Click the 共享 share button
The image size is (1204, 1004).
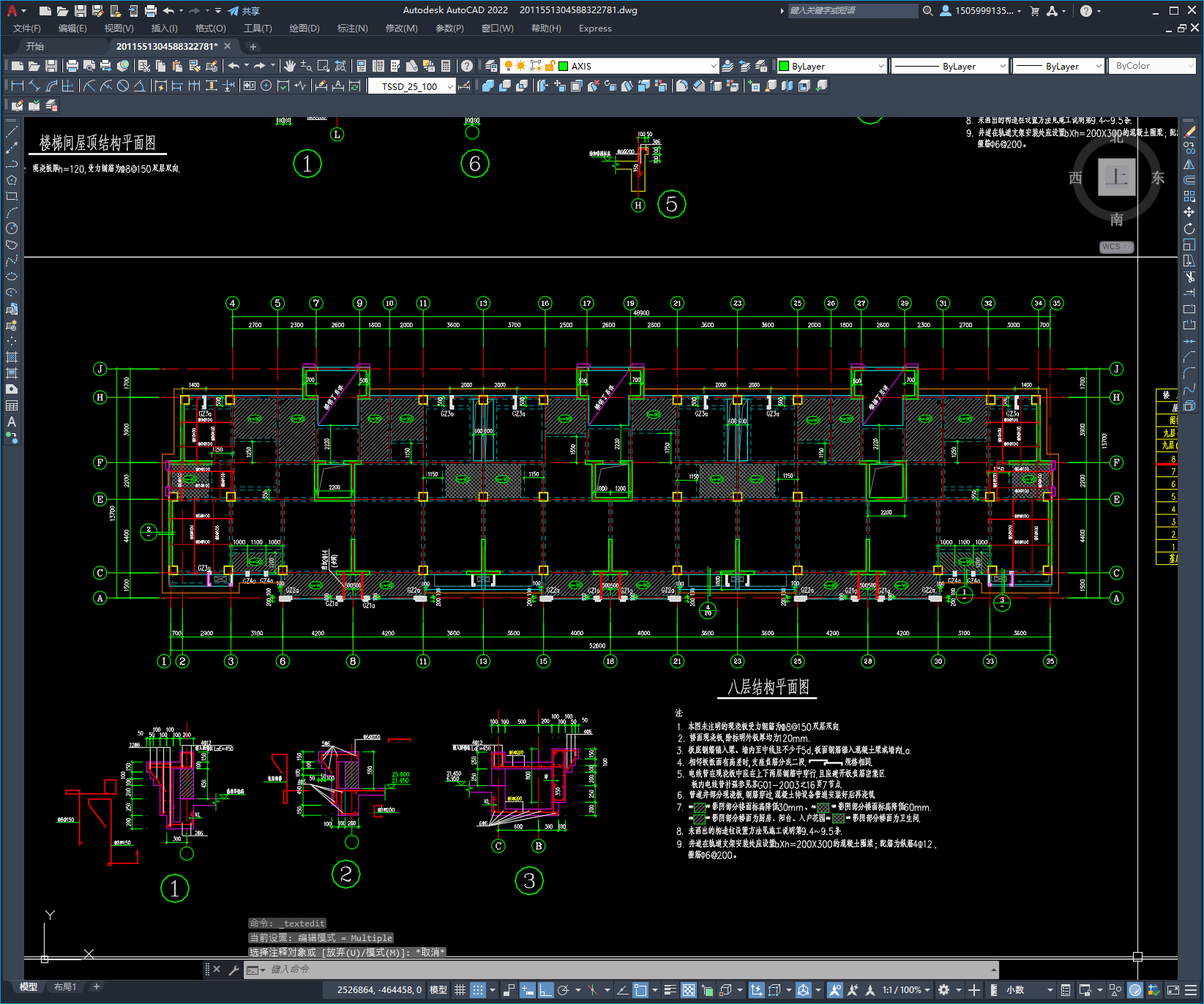coord(244,11)
